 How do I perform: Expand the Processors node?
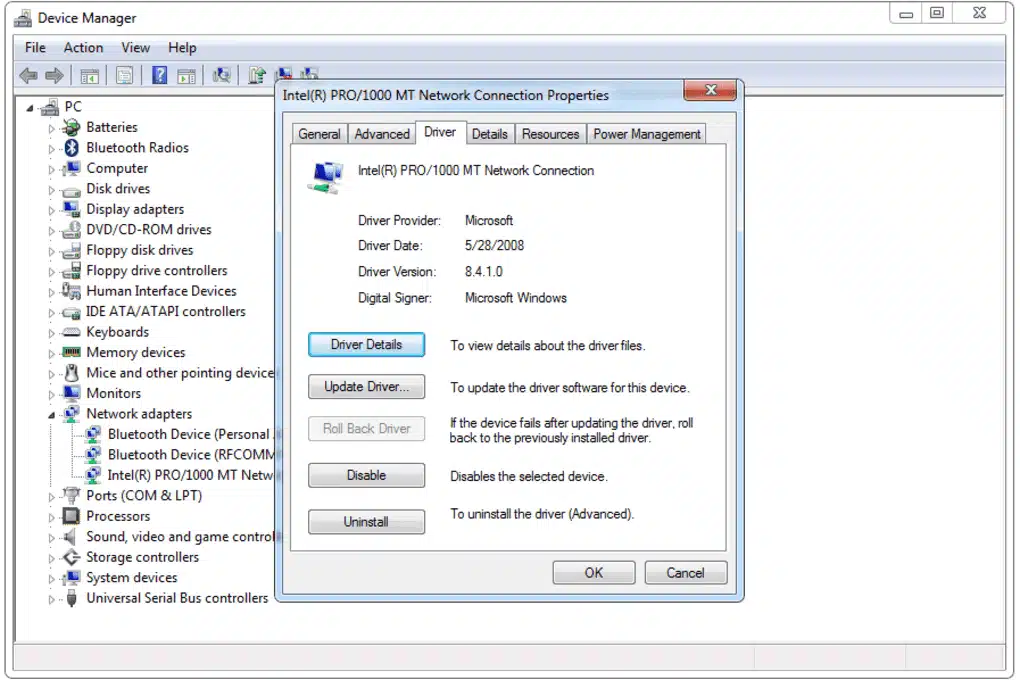[x=51, y=518]
